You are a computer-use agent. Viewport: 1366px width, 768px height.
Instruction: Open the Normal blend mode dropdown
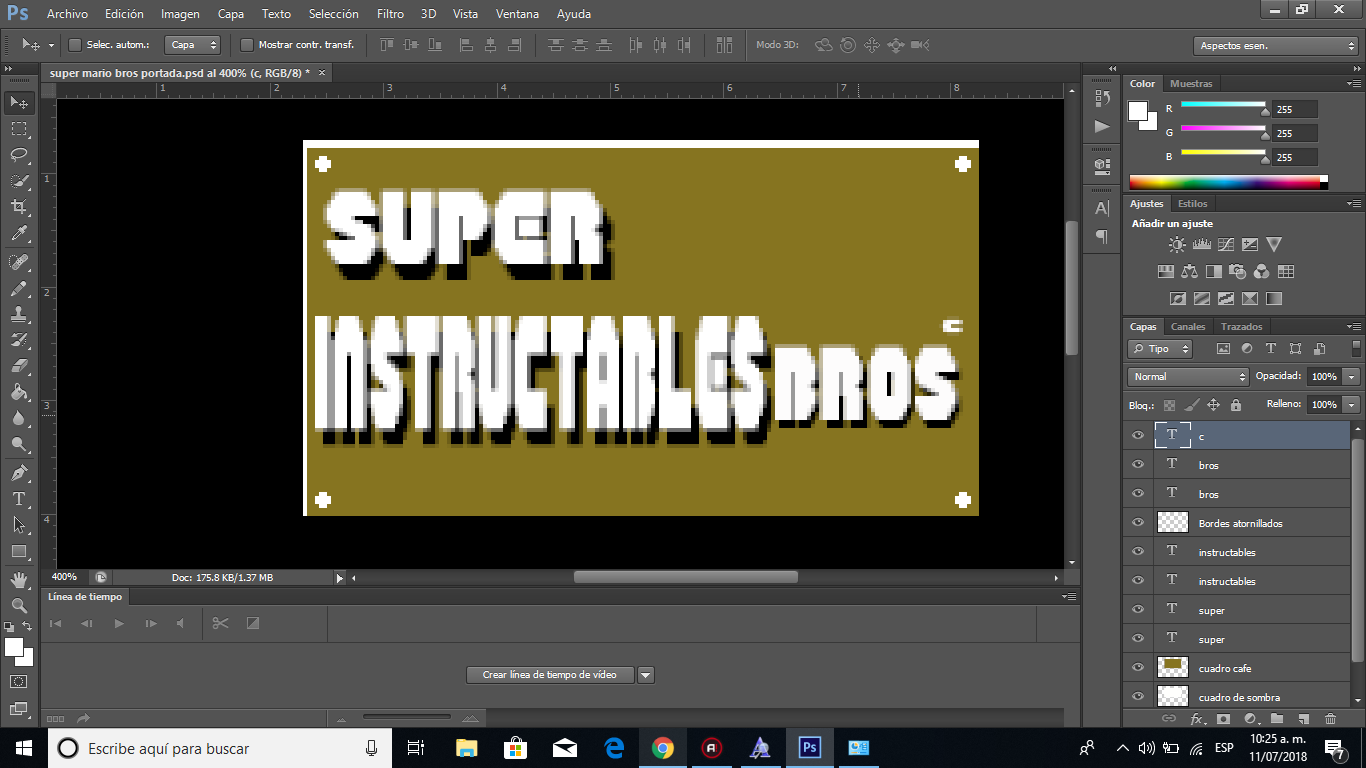pos(1188,377)
